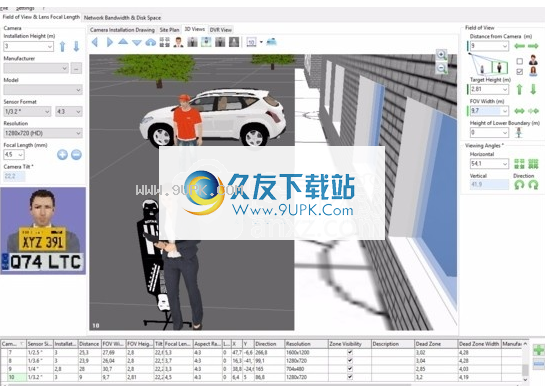This screenshot has width=545, height=386.
Task: Click the person icon beside Height of Lower Boundary
Action: pos(519,132)
